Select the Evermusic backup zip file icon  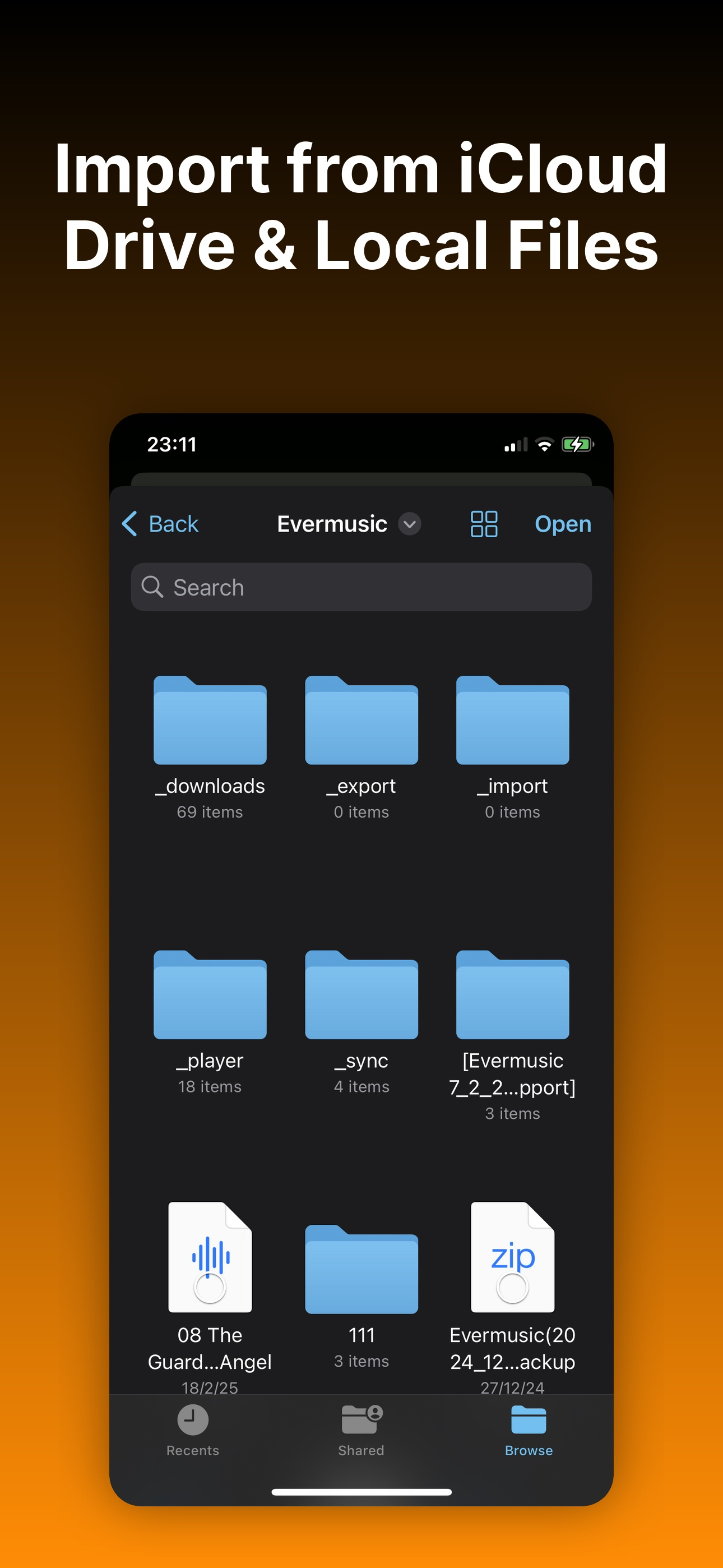tap(512, 1257)
